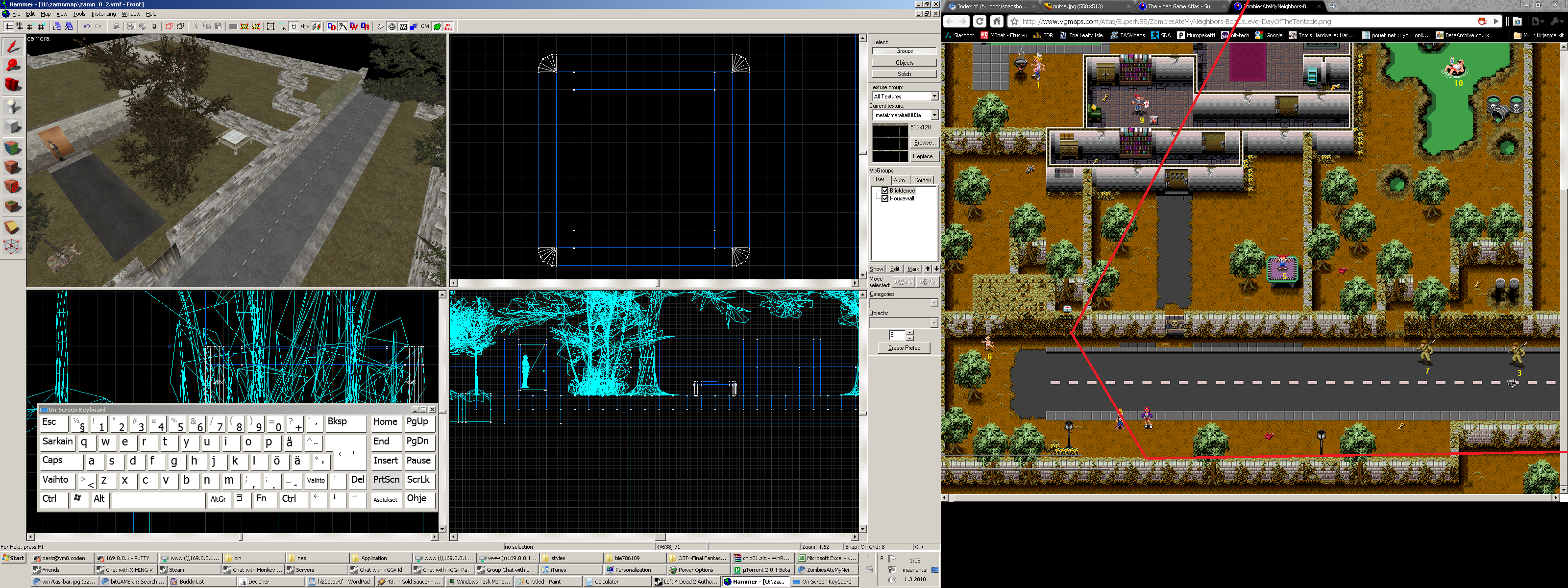The height and width of the screenshot is (588, 1568).
Task: Switch to the Cordon visgroups tab
Action: (922, 180)
